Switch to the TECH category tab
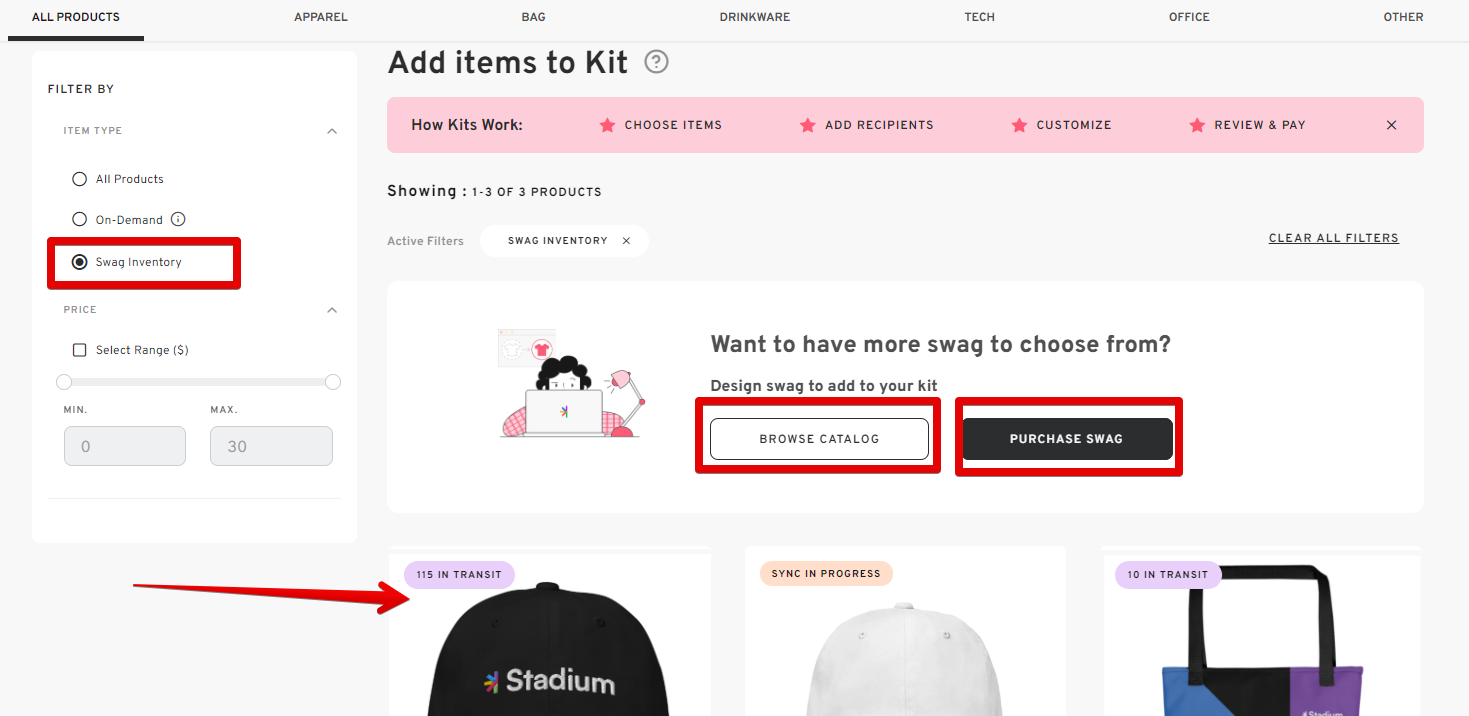The width and height of the screenshot is (1469, 716). 979,17
